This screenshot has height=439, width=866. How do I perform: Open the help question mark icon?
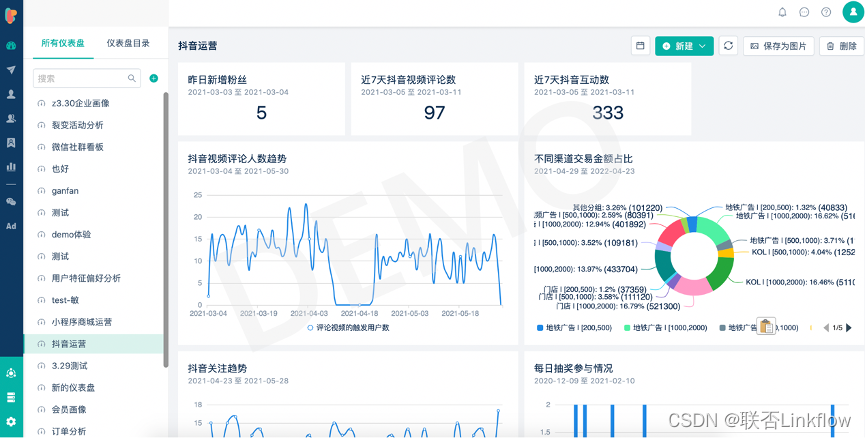tap(826, 12)
